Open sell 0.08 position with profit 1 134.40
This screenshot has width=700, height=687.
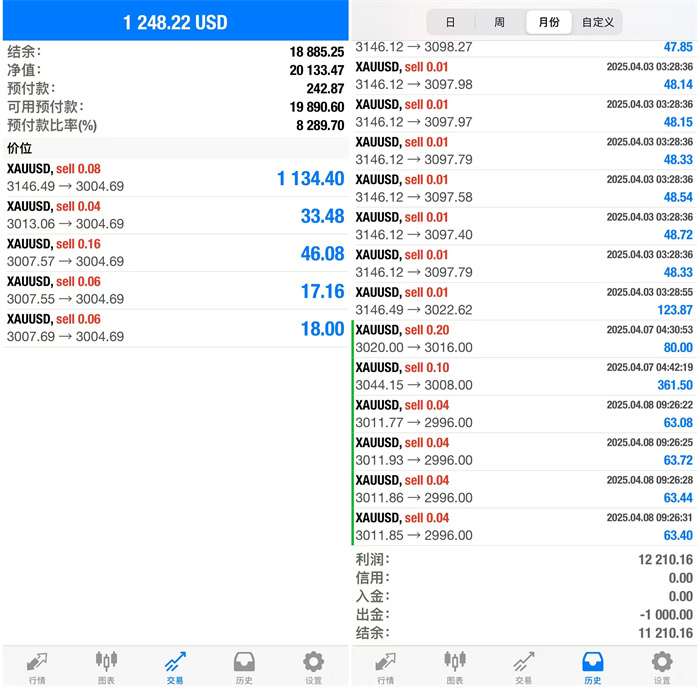coord(175,178)
